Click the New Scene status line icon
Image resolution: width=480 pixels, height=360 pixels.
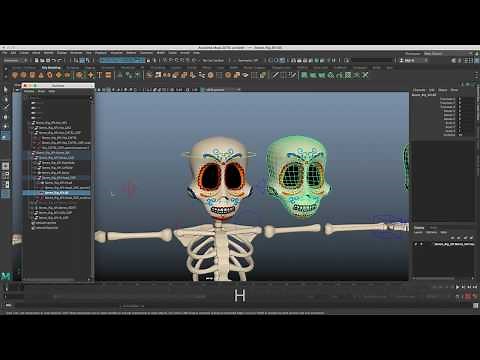click(x=37, y=60)
